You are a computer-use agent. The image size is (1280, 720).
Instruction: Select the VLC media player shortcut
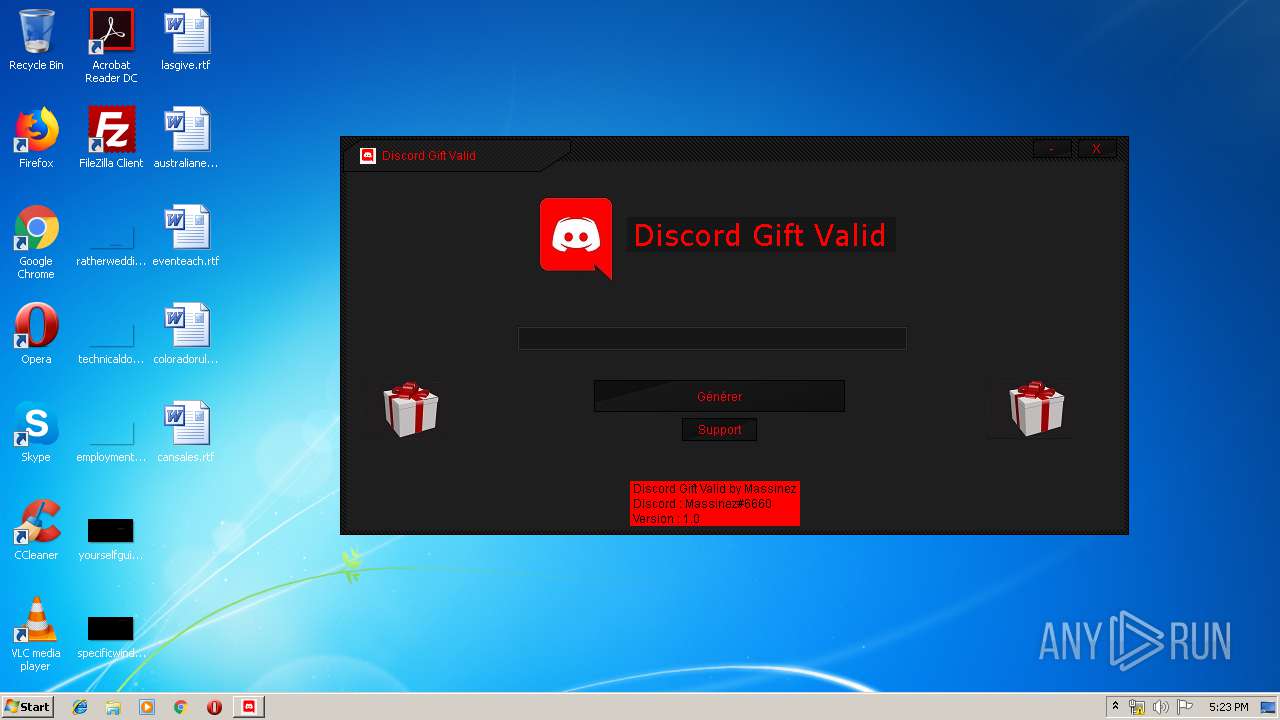[x=36, y=634]
